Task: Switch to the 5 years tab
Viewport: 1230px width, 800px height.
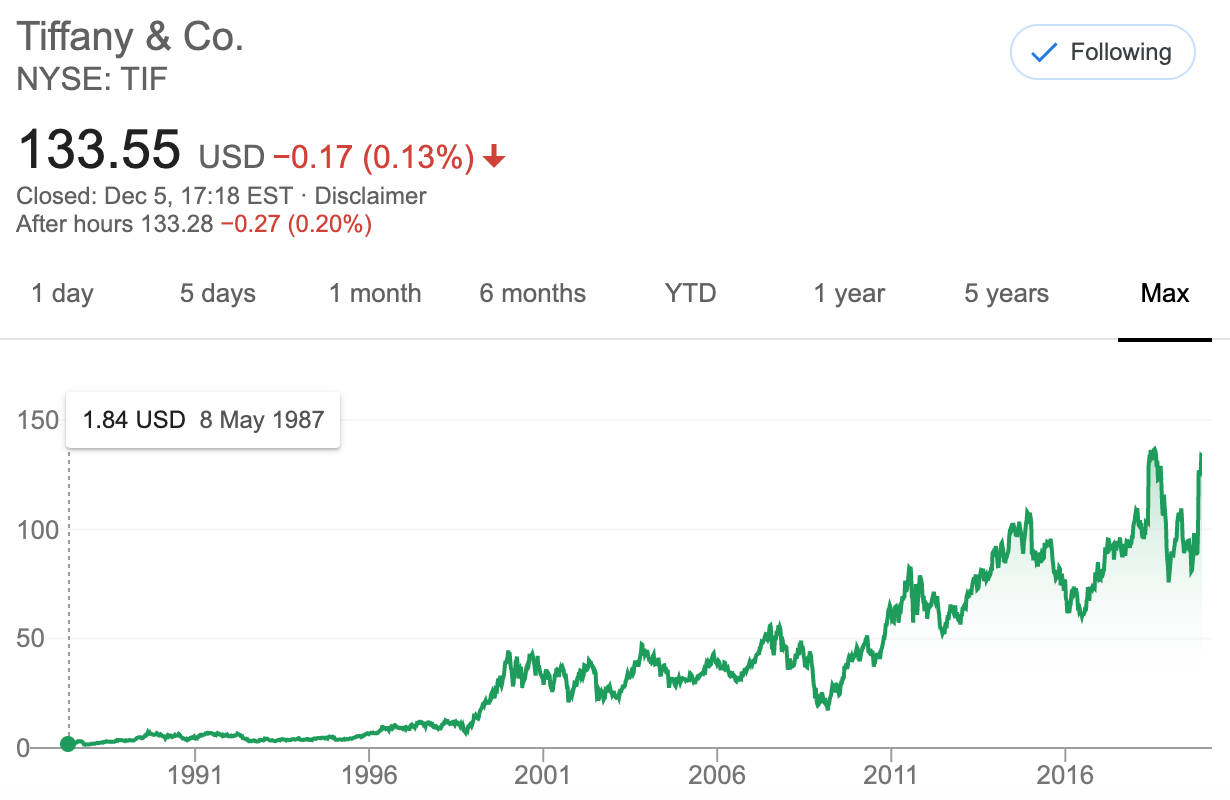Action: pyautogui.click(x=1006, y=294)
